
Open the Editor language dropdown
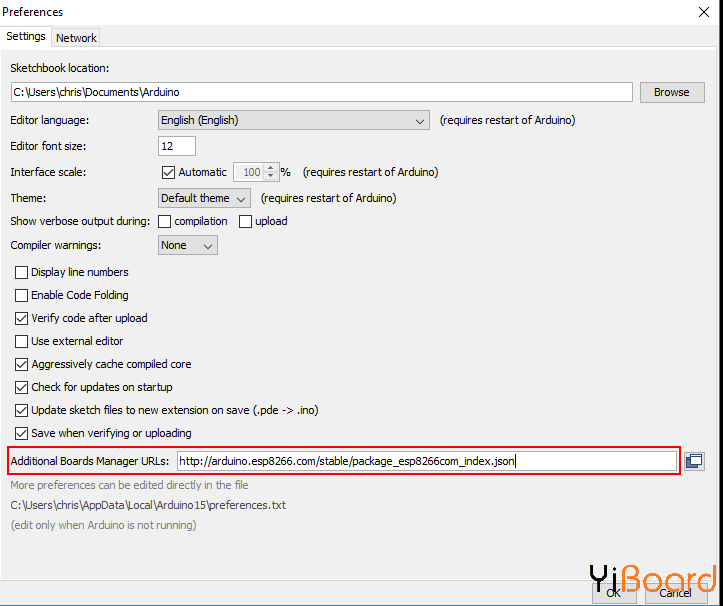(294, 120)
